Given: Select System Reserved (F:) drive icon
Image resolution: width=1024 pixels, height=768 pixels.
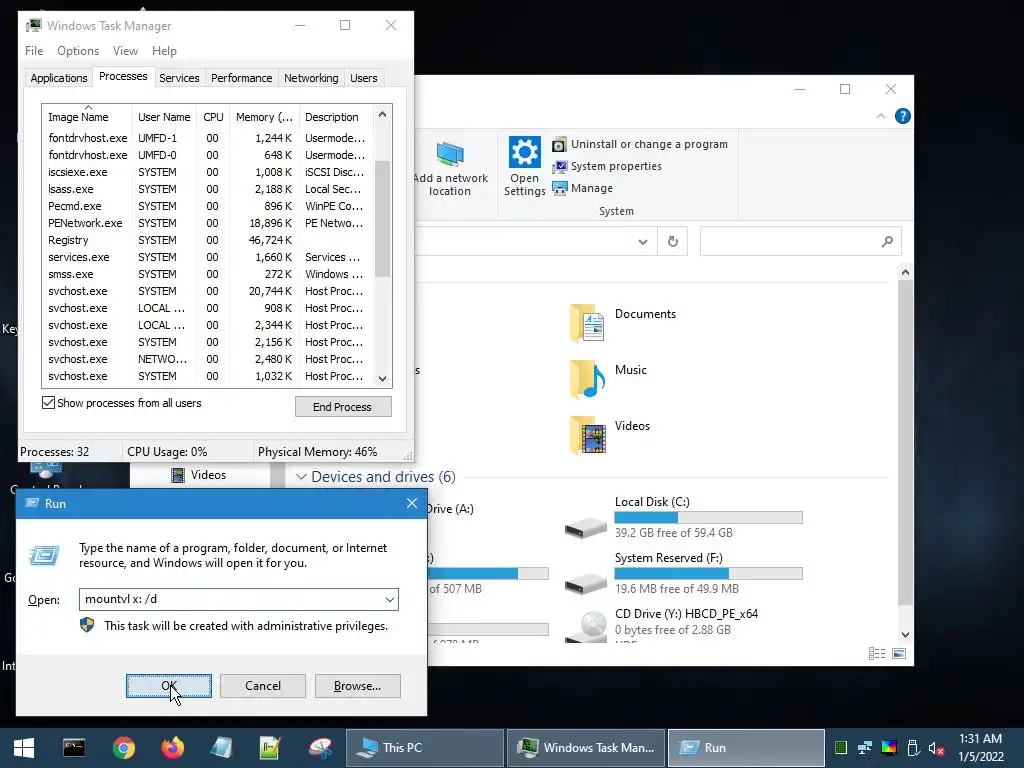Looking at the screenshot, I should (x=586, y=583).
